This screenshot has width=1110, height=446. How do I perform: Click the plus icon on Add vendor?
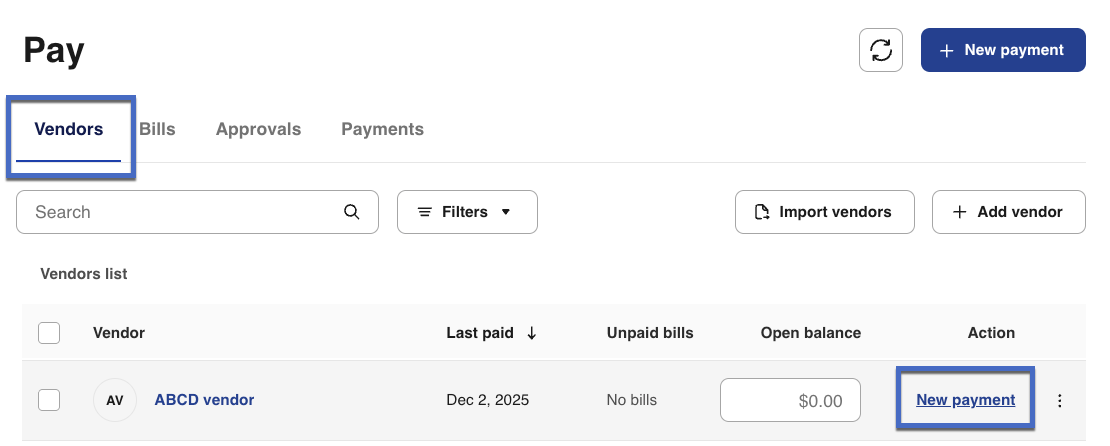pos(960,212)
